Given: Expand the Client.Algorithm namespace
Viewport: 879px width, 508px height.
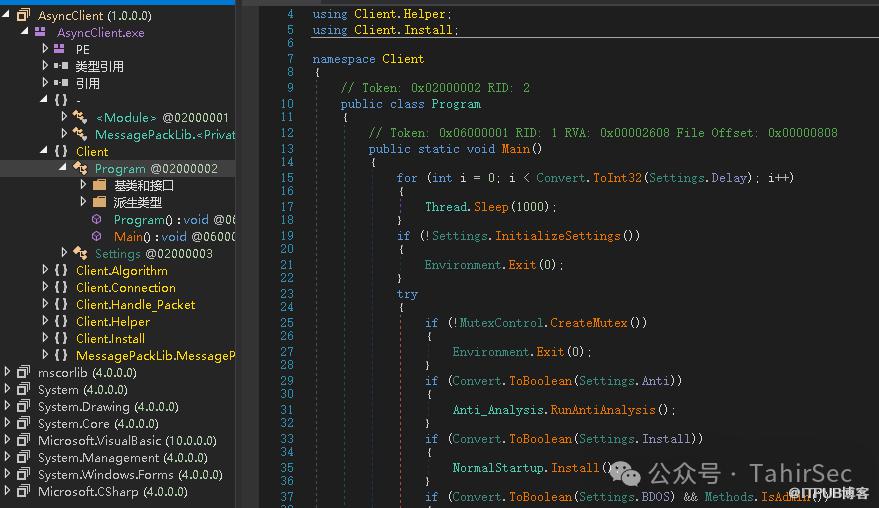Looking at the screenshot, I should [45, 271].
